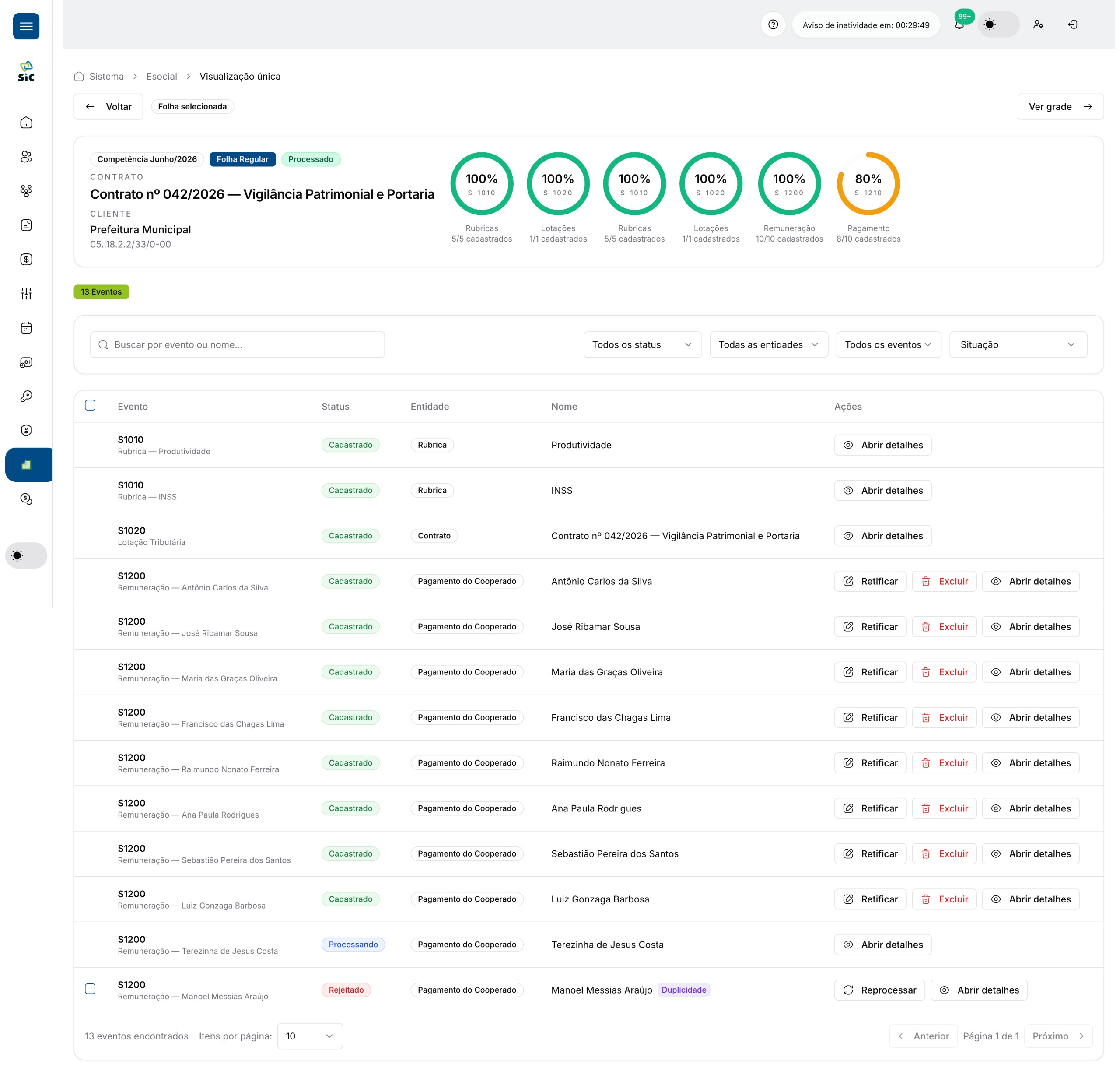Open the Todos os status dropdown

642,345
